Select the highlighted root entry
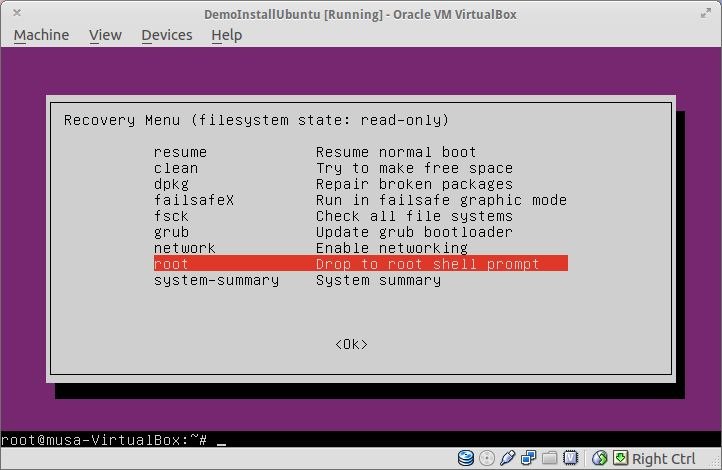Screen dimensions: 722x470 coord(361,264)
